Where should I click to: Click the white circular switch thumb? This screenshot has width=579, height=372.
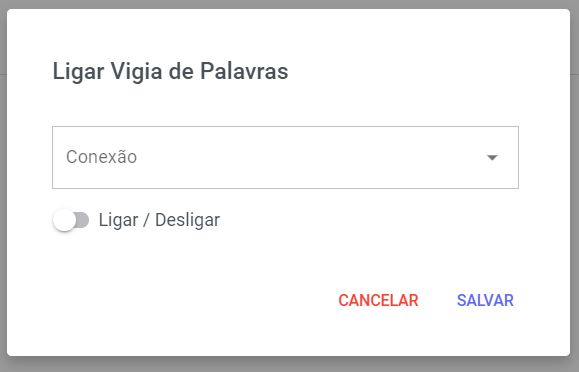pos(64,220)
